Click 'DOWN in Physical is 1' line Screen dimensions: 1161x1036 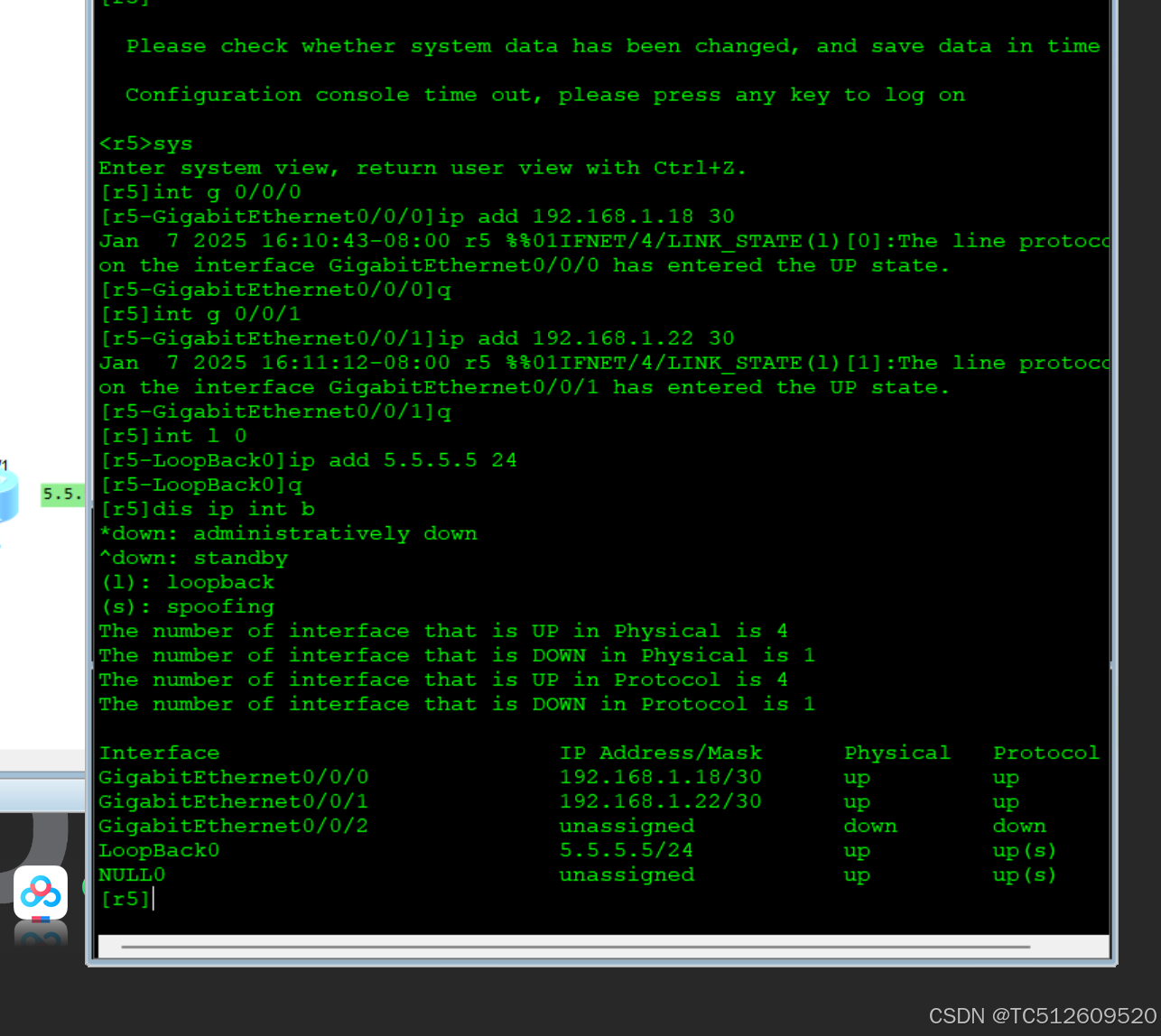[x=458, y=656]
